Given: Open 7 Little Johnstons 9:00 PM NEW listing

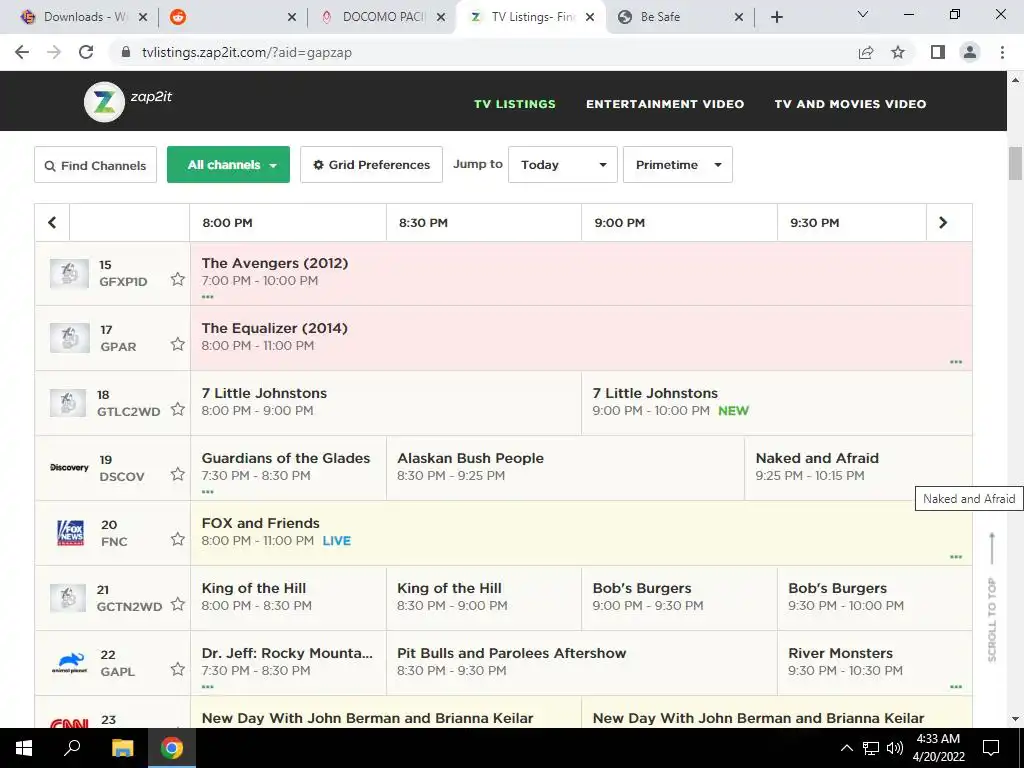Looking at the screenshot, I should click(776, 403).
